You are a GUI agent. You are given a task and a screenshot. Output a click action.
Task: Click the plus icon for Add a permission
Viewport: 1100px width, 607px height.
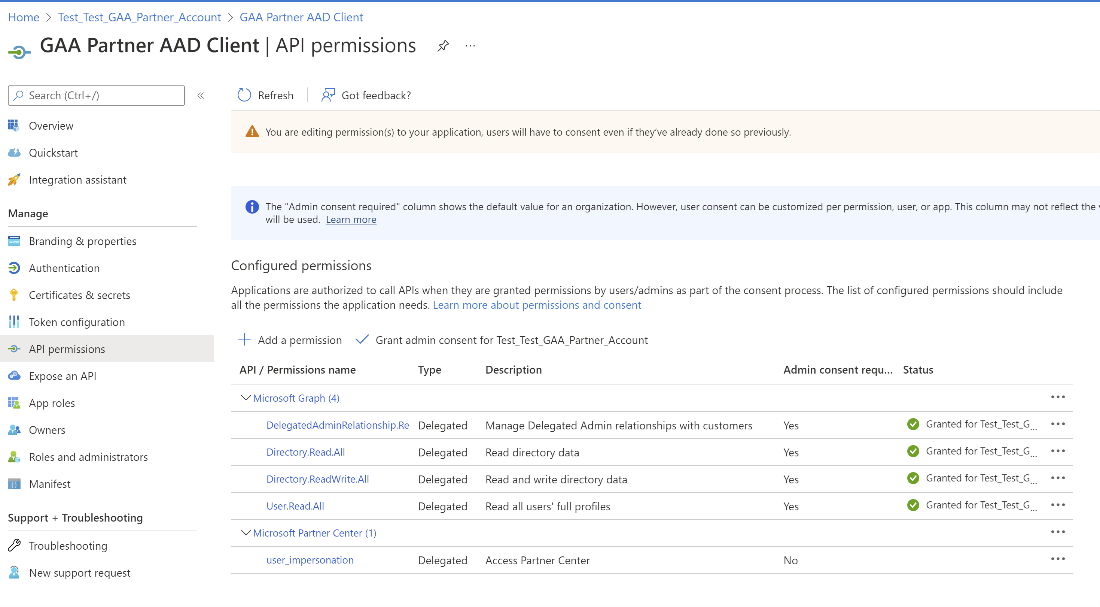244,340
